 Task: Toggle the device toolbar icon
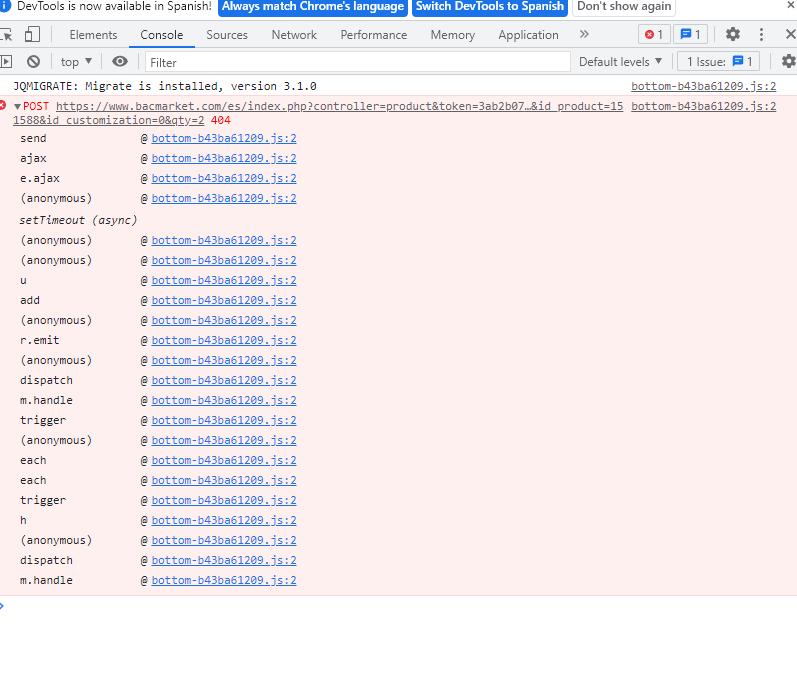(32, 35)
